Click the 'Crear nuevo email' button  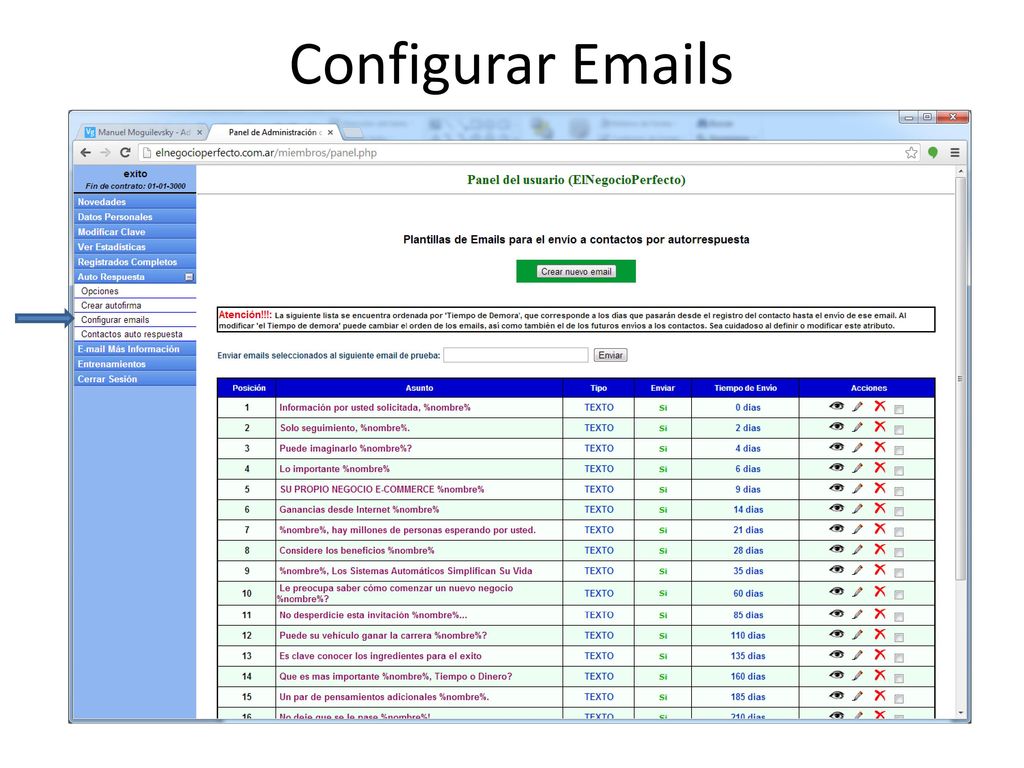(x=576, y=272)
